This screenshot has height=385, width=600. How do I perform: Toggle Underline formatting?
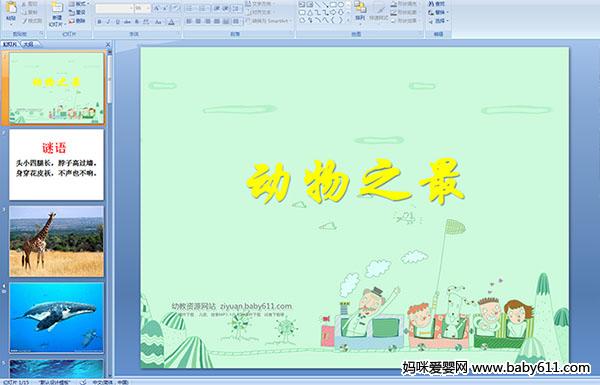[x=118, y=22]
